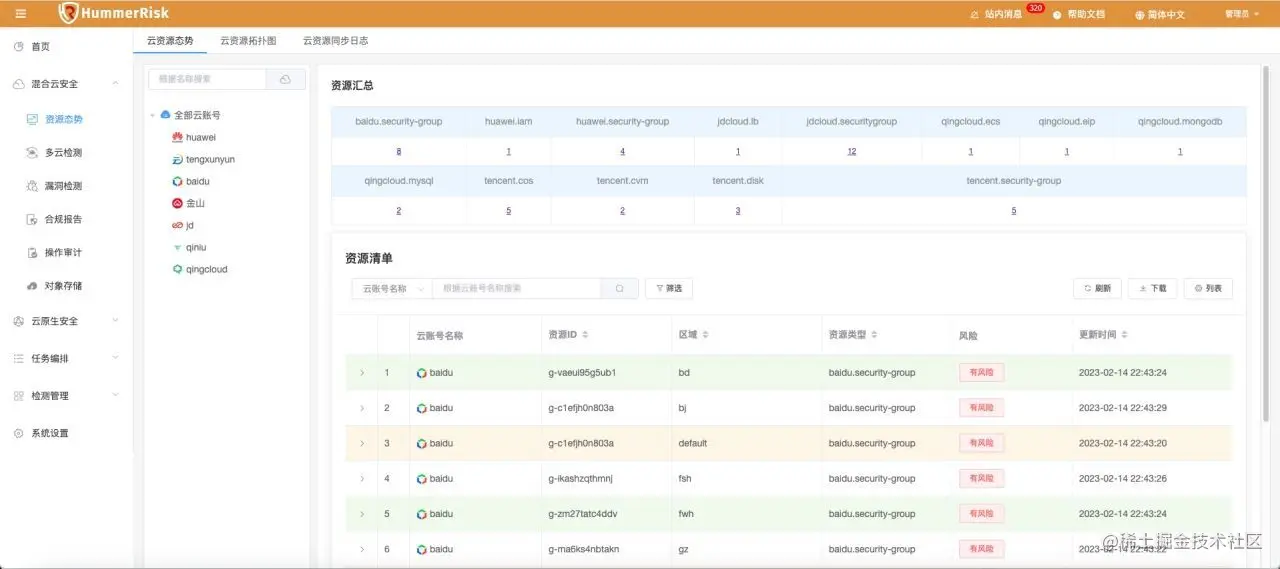
Task: Click resource ID g-zm27tatc4ddv
Action: click(x=583, y=514)
